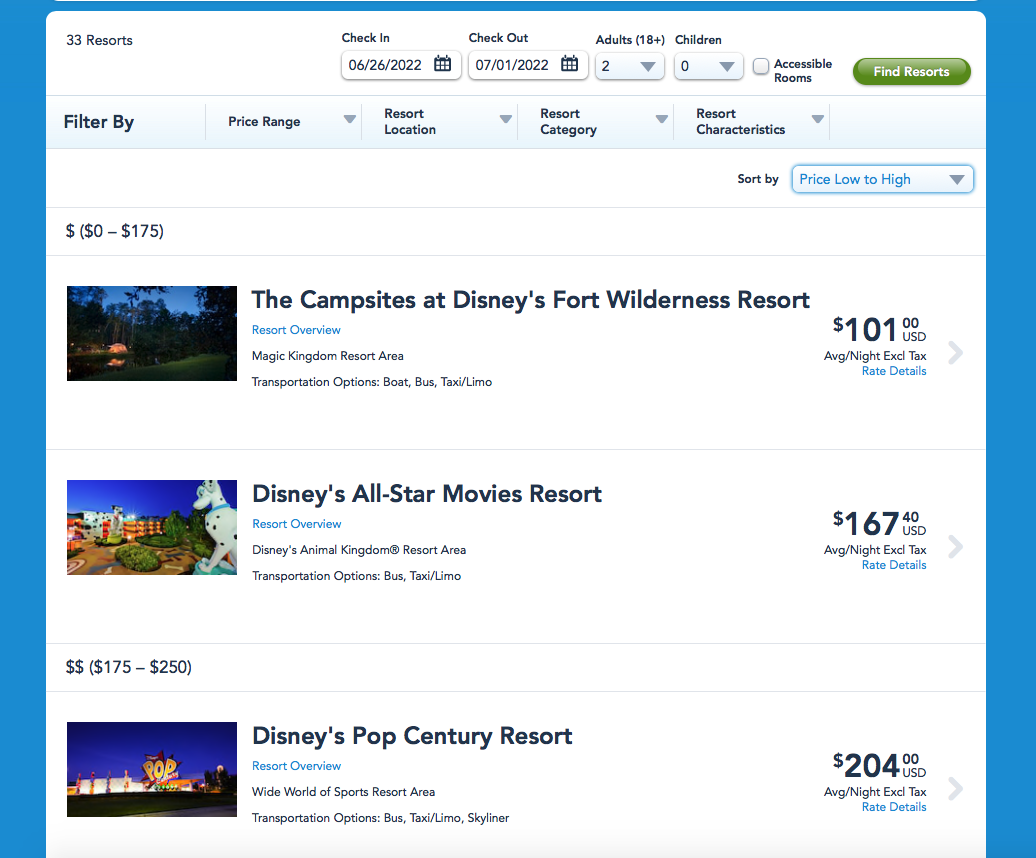Click the Fort Wilderness campsite thumbnail
1036x858 pixels.
tap(152, 333)
